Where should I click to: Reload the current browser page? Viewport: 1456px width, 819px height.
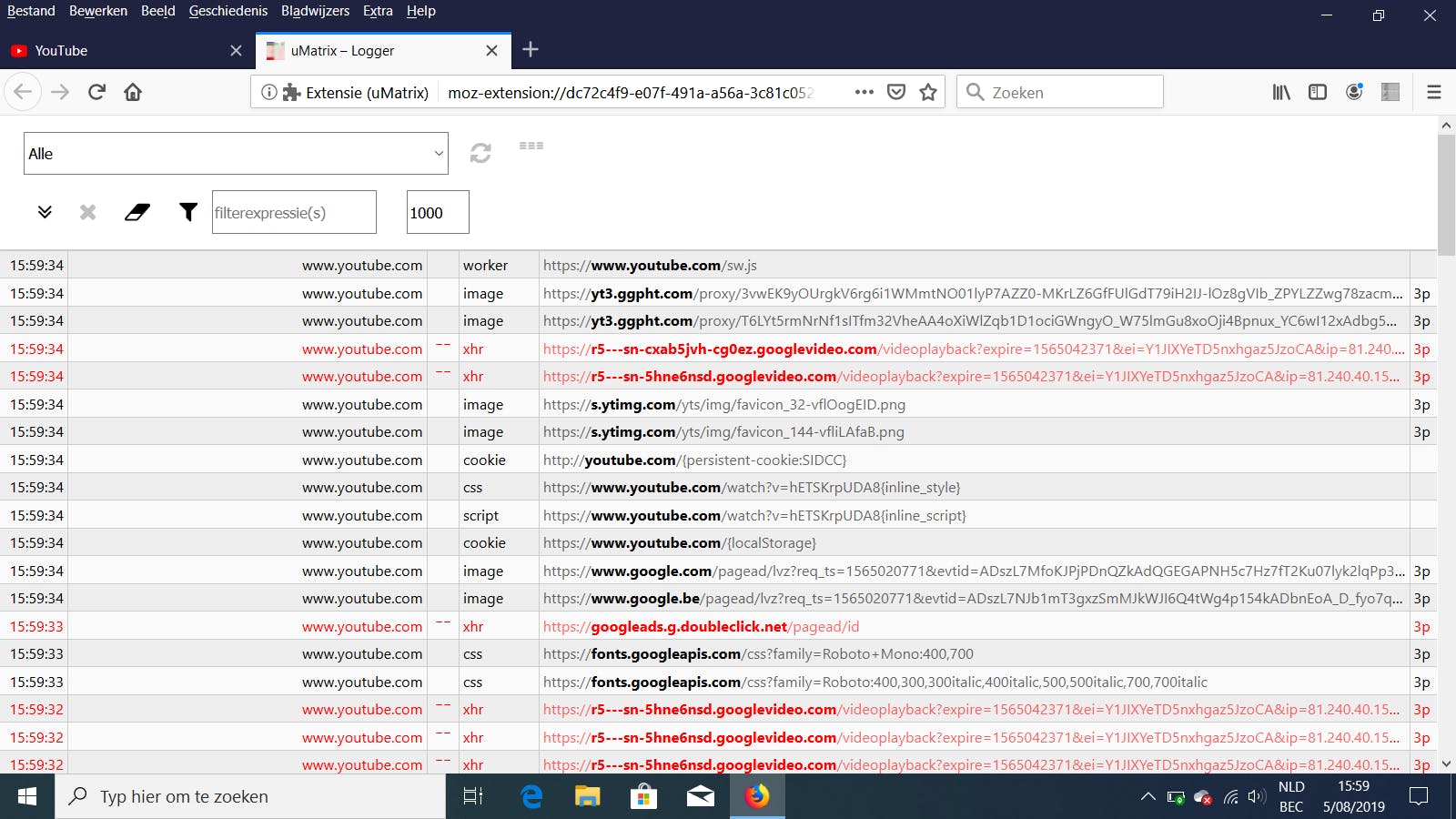tap(97, 92)
